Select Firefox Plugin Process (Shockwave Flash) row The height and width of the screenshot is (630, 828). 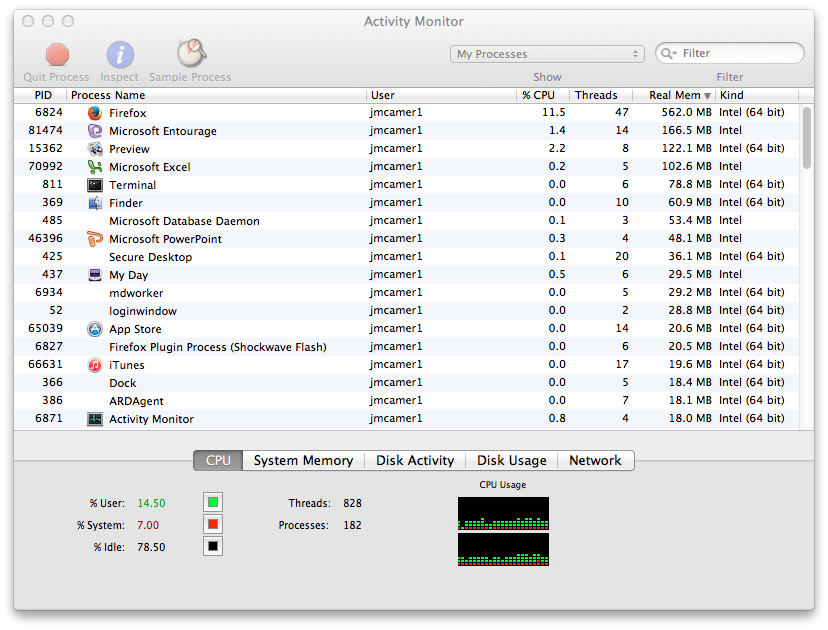(407, 347)
